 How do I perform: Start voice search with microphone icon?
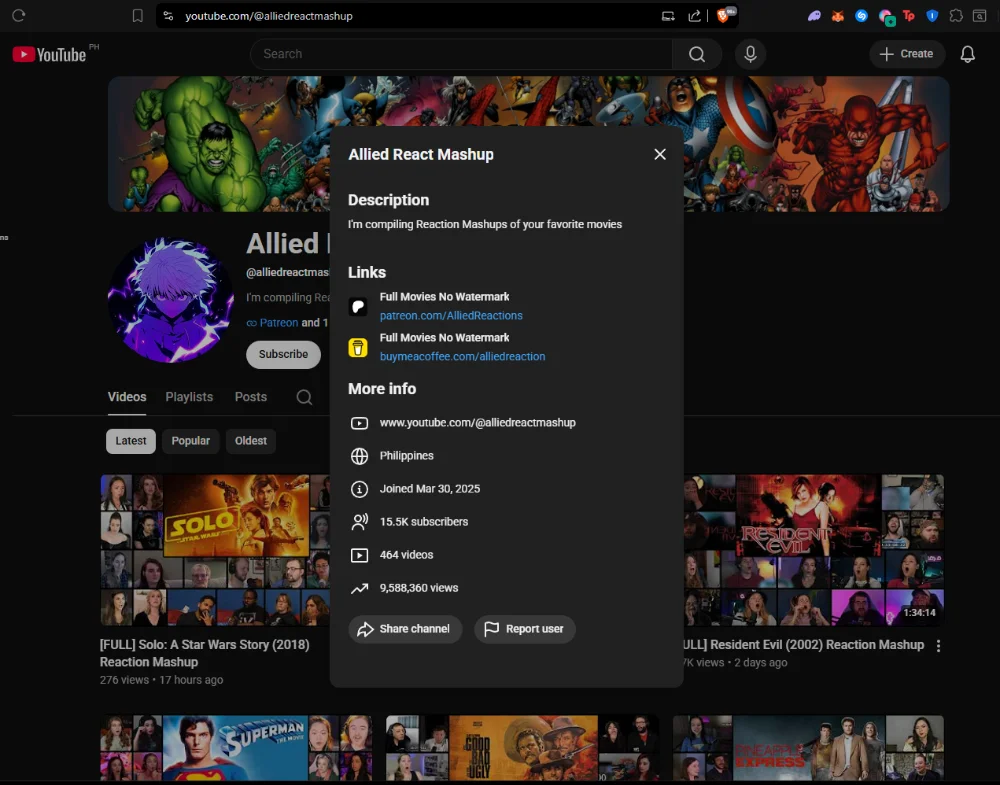tap(750, 54)
